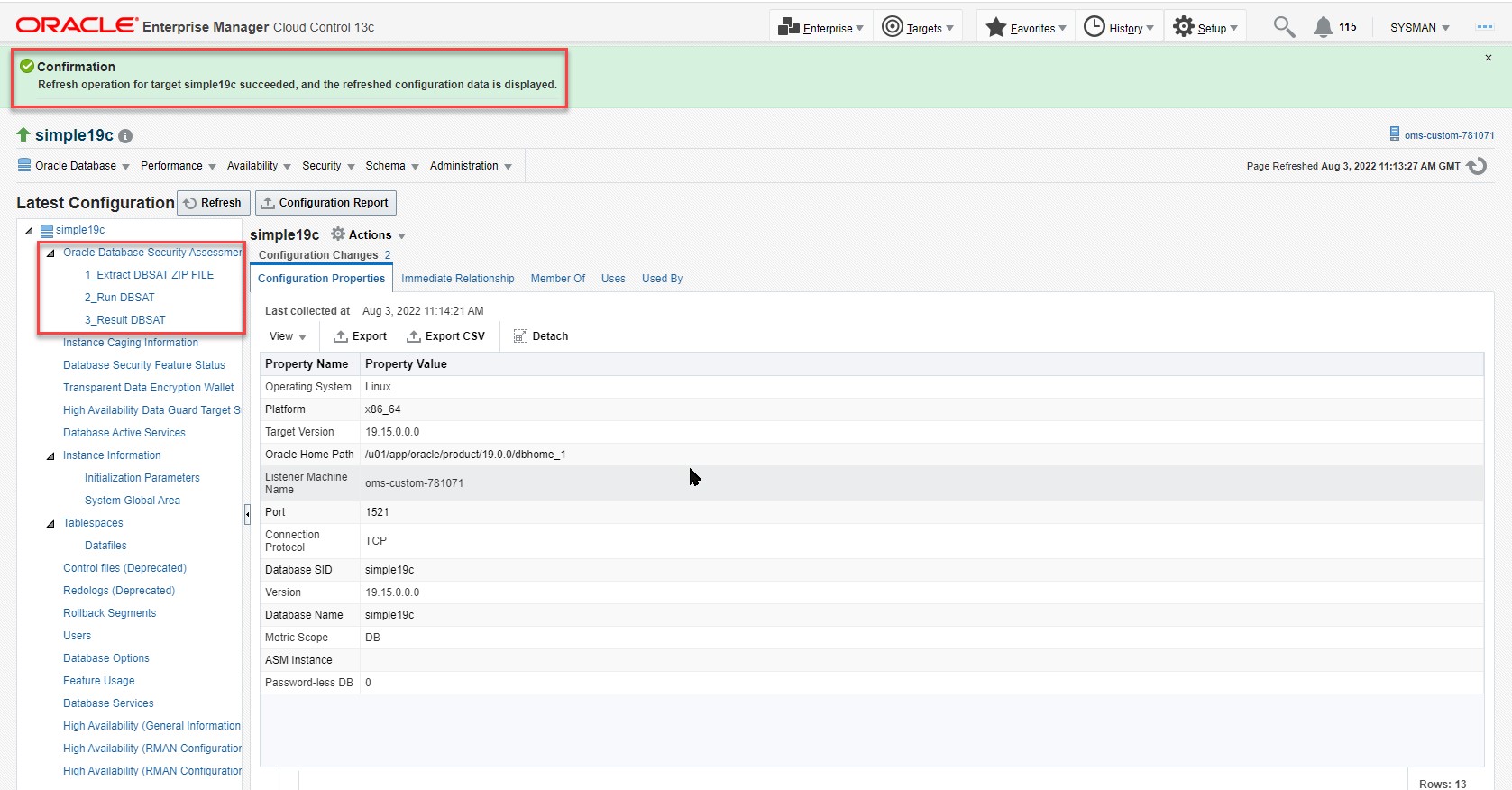This screenshot has height=790, width=1512.
Task: Select Control files (Deprecated) tree item
Action: [125, 568]
